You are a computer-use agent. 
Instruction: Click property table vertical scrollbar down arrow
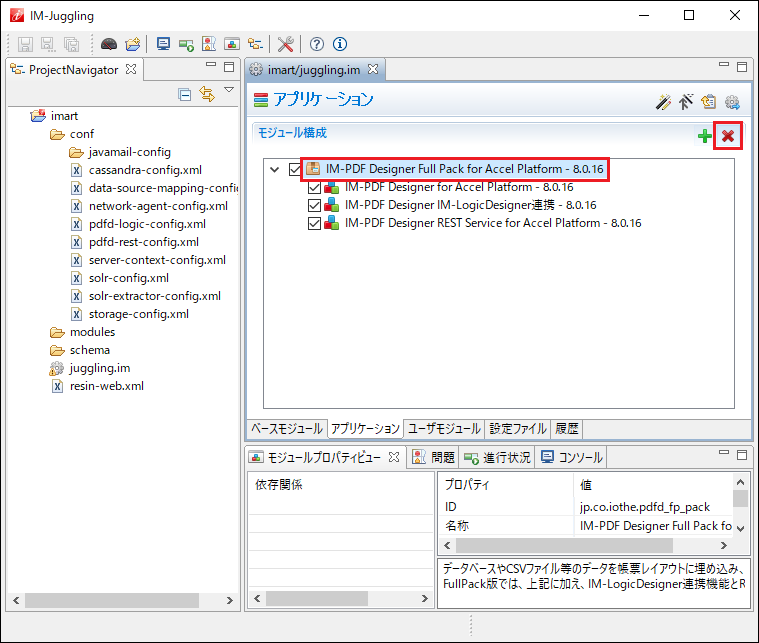pyautogui.click(x=740, y=528)
